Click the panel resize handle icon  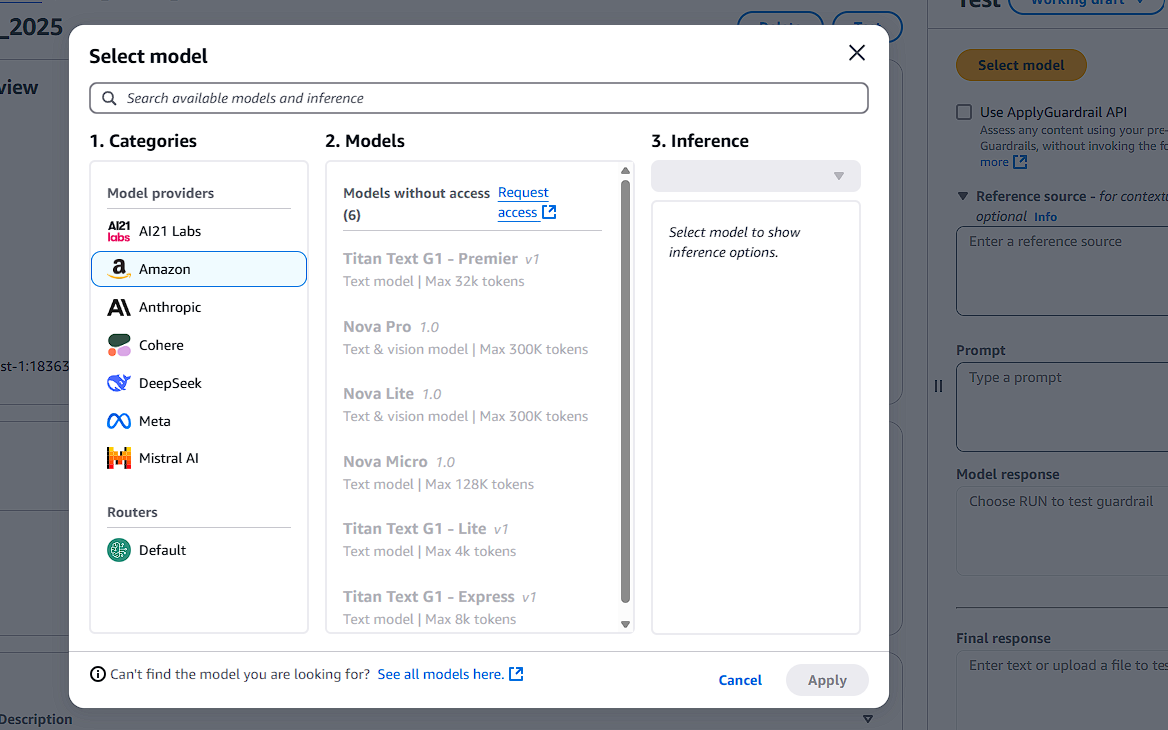(x=939, y=386)
